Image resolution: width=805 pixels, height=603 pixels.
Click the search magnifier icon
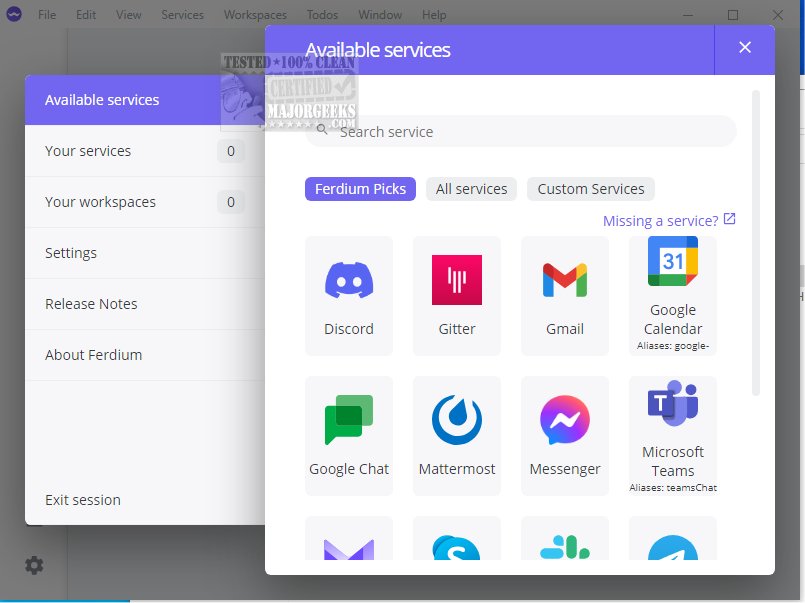pos(322,129)
